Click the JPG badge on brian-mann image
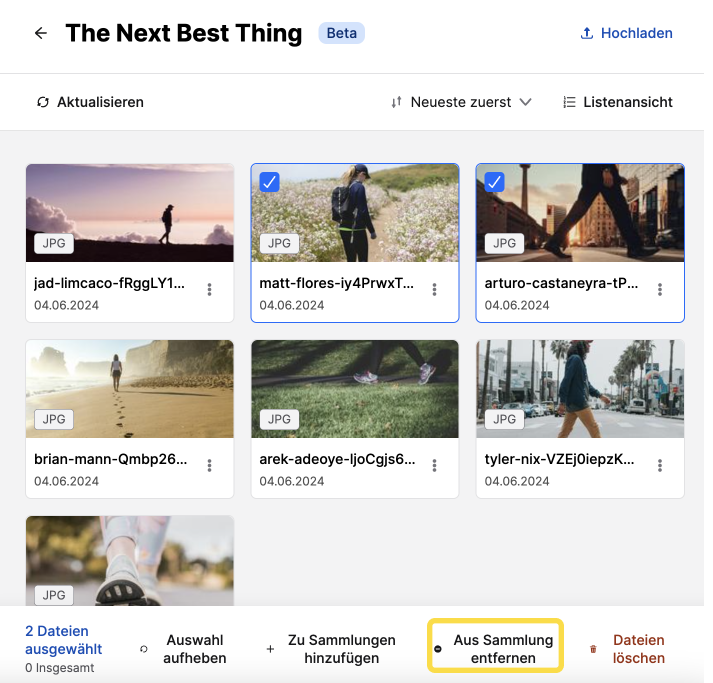This screenshot has width=713, height=683. tap(54, 419)
